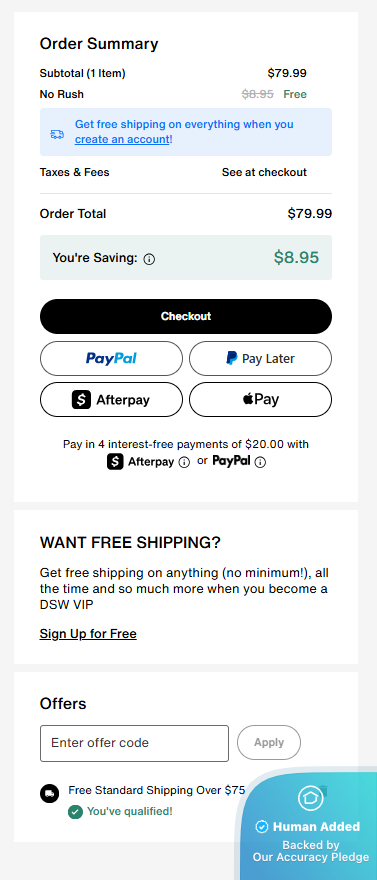Select the Afterpay payment button
Screen dimensions: 377x880
tap(111, 400)
